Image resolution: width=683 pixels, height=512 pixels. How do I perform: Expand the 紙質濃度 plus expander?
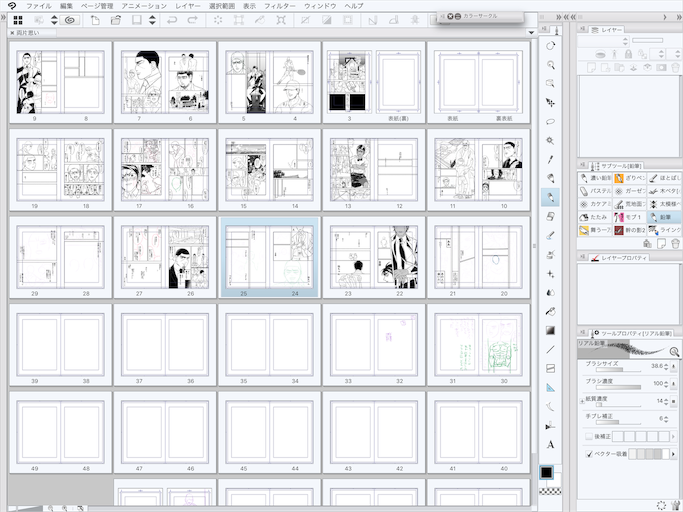click(x=582, y=401)
